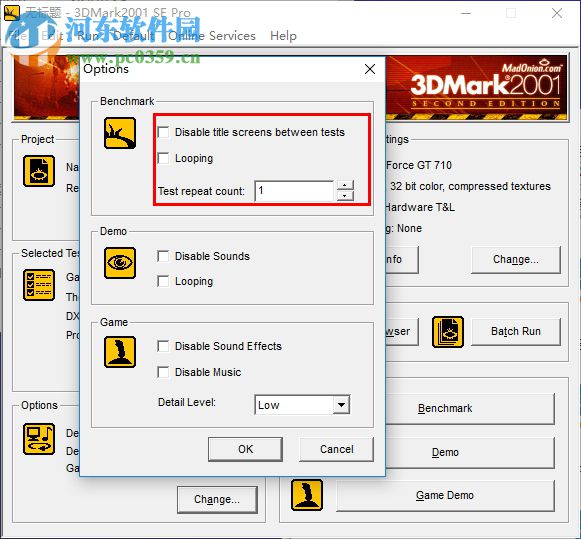Click the 'Detail Level:' label
Screen dimensions: 581x539
pos(187,402)
